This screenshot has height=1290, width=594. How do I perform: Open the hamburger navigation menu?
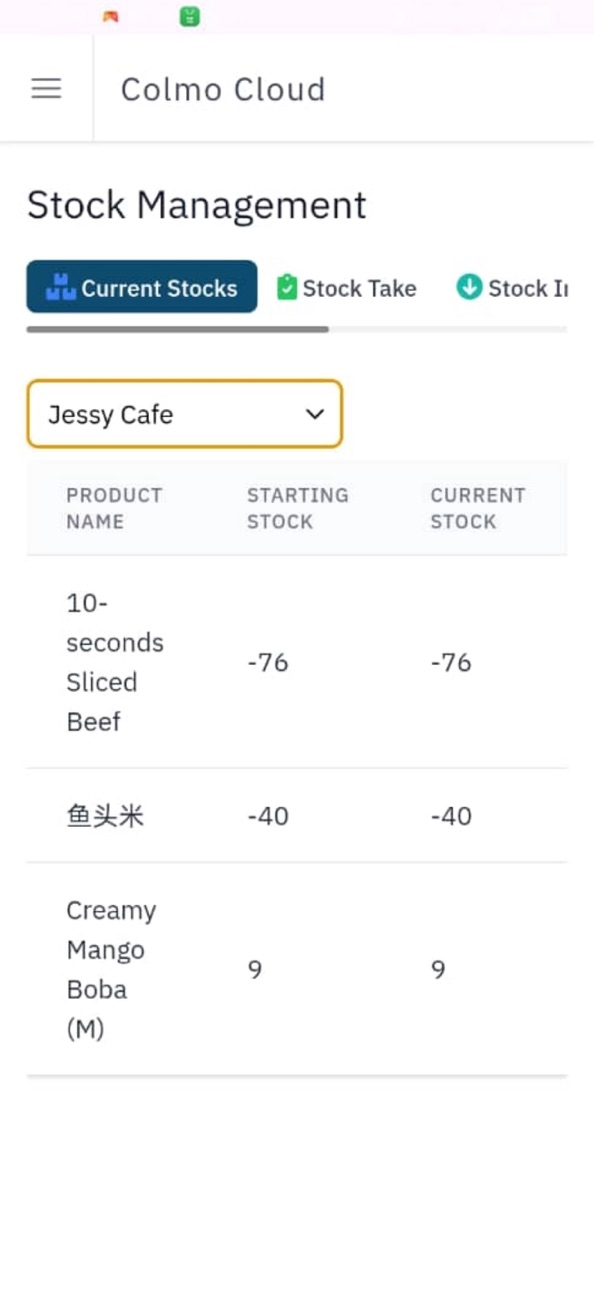[x=46, y=89]
